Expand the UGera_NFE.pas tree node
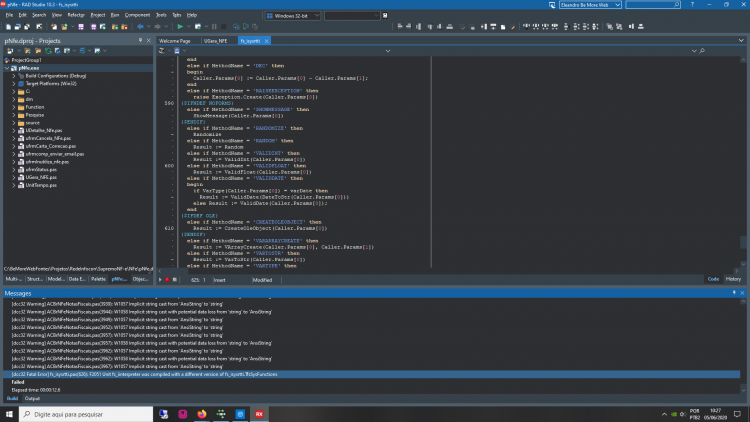Screen dimensions: 750x422 pyautogui.click(x=13, y=178)
